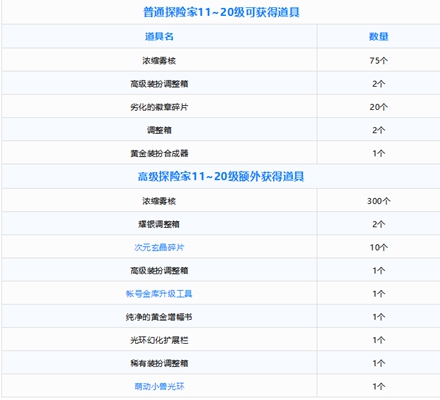Select the 光环幻化扩展栏 item name
The width and height of the screenshot is (440, 400).
pos(159,340)
